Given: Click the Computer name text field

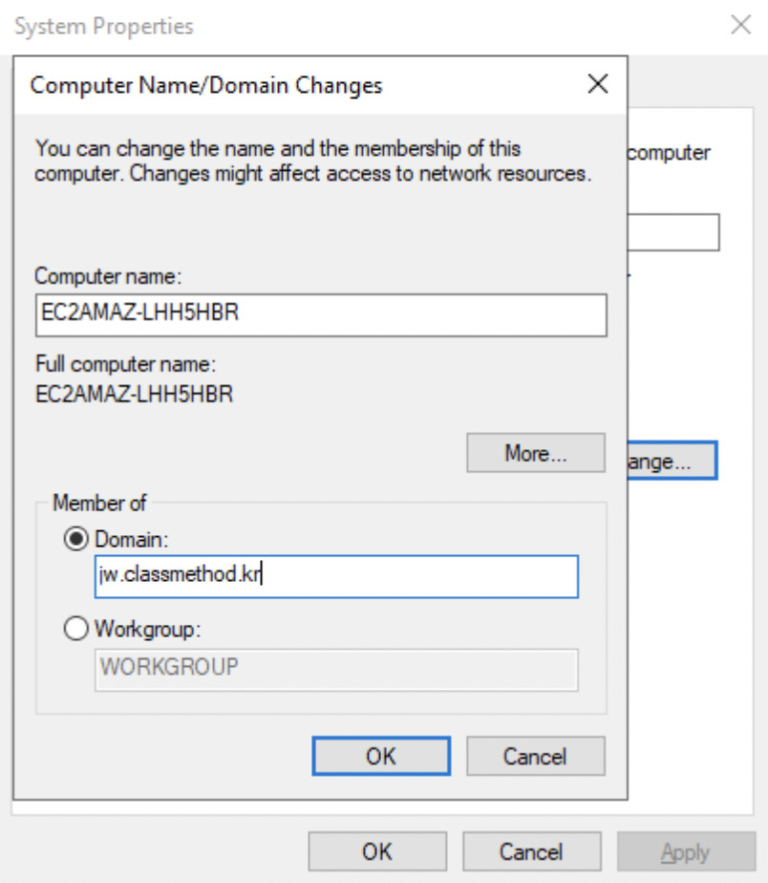Looking at the screenshot, I should coord(320,314).
